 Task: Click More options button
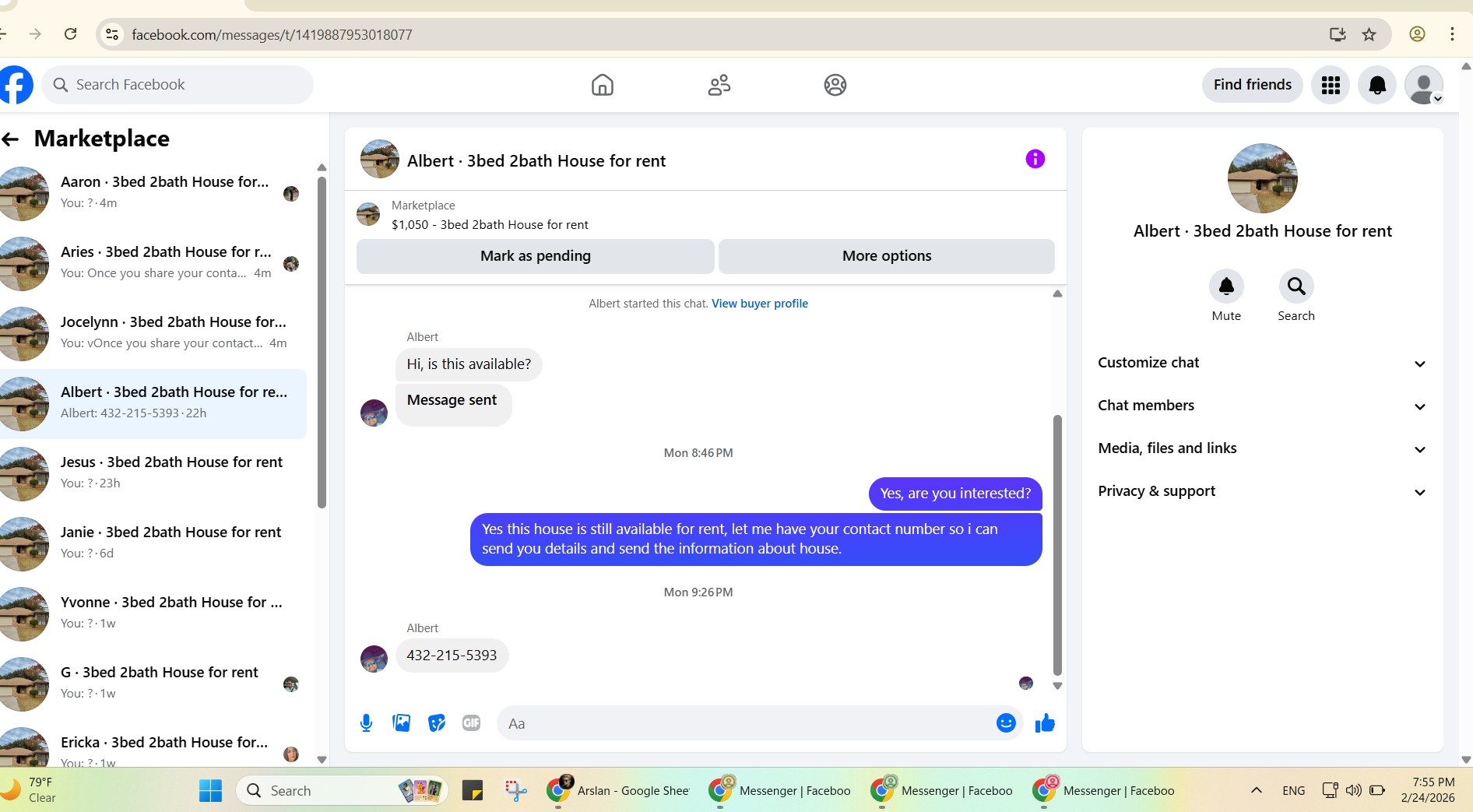coord(887,256)
